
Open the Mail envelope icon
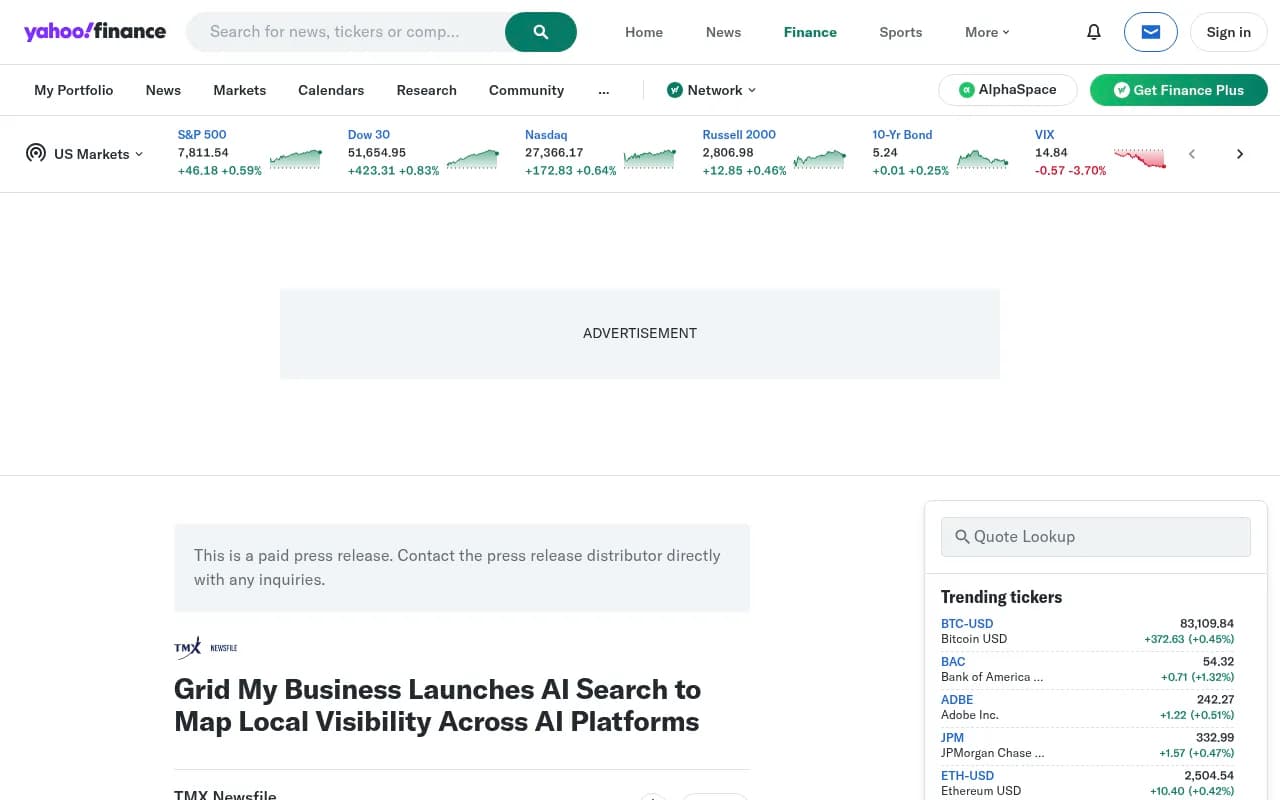pyautogui.click(x=1151, y=32)
